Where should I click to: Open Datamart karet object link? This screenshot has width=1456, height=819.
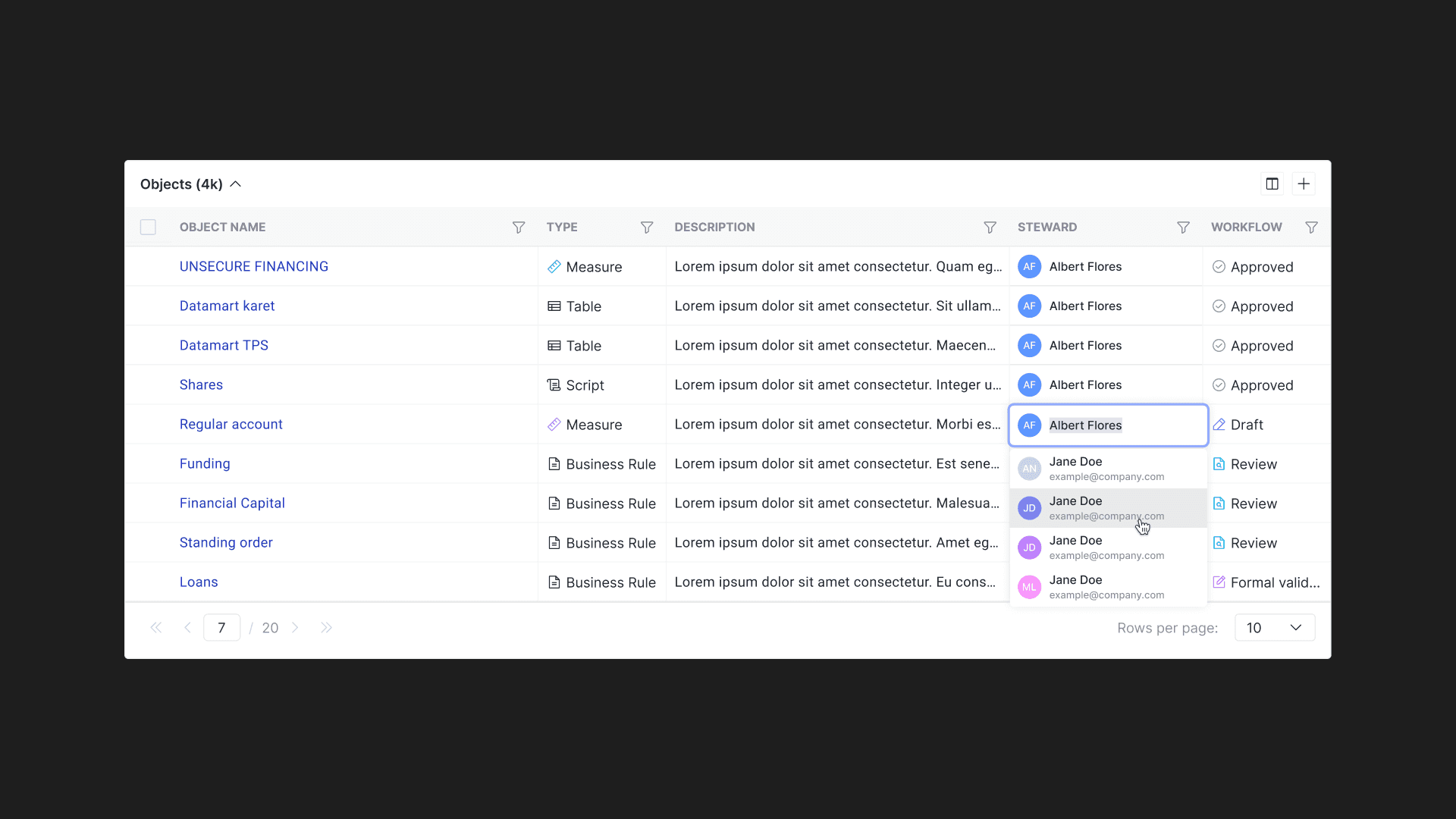point(227,306)
